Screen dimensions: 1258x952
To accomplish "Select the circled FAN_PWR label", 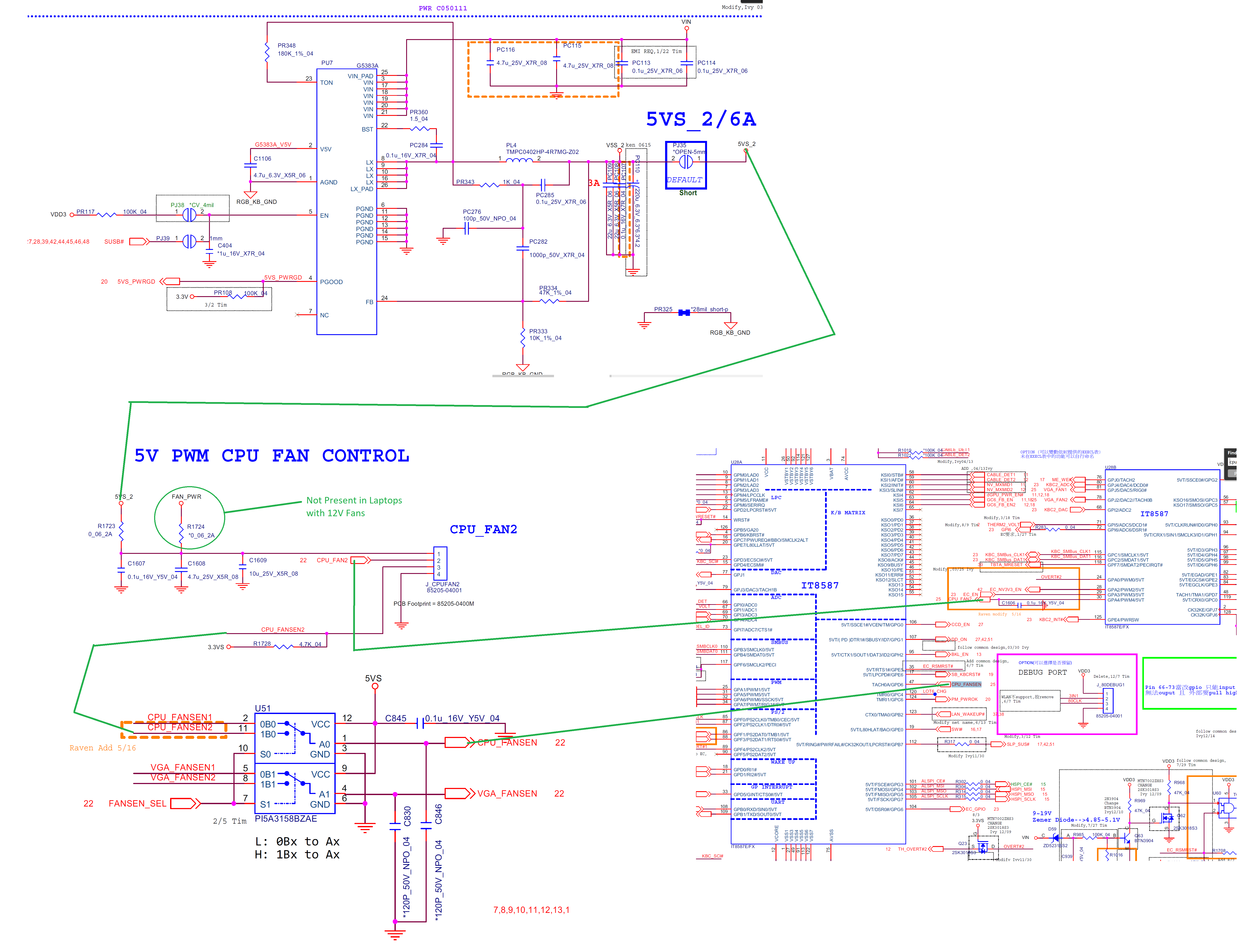I will coord(187,497).
